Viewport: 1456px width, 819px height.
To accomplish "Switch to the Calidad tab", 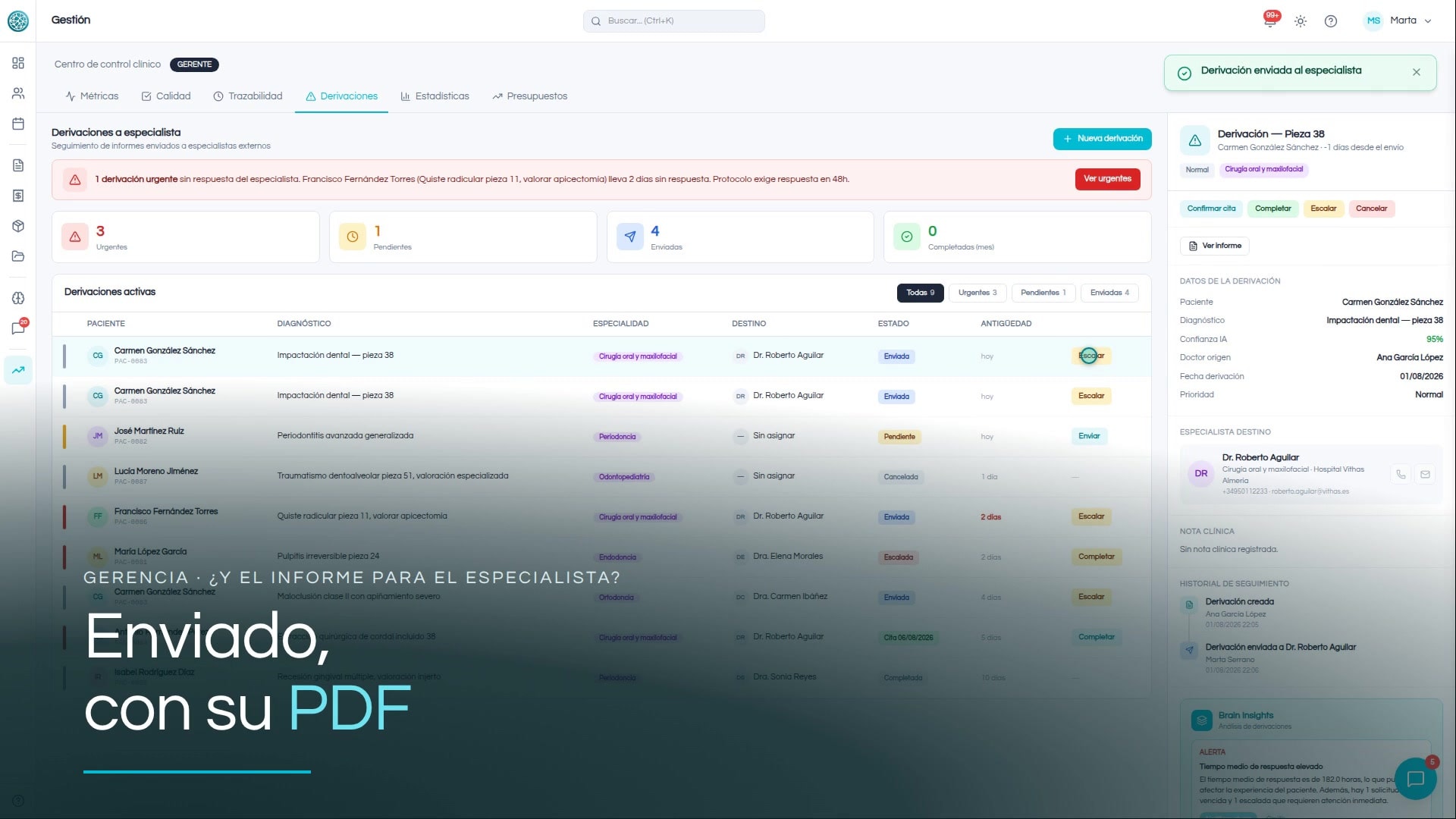I will pyautogui.click(x=166, y=96).
